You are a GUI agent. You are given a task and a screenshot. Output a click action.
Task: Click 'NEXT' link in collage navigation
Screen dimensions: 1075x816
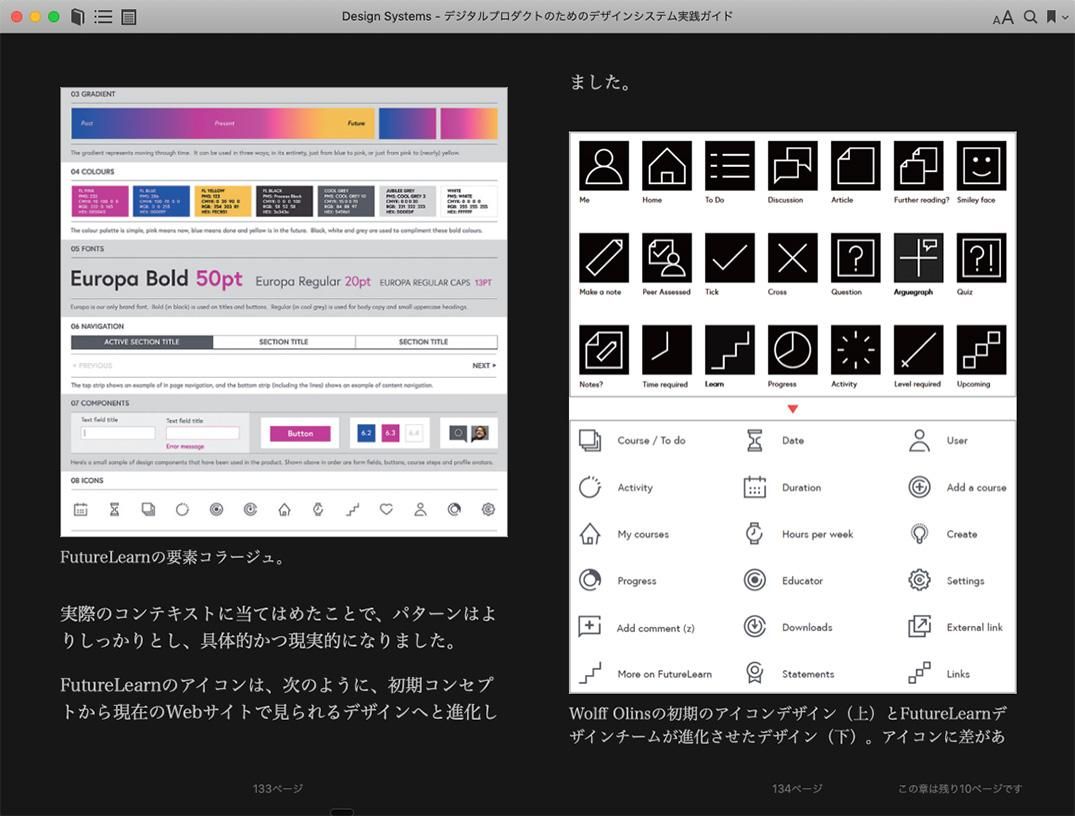(484, 365)
